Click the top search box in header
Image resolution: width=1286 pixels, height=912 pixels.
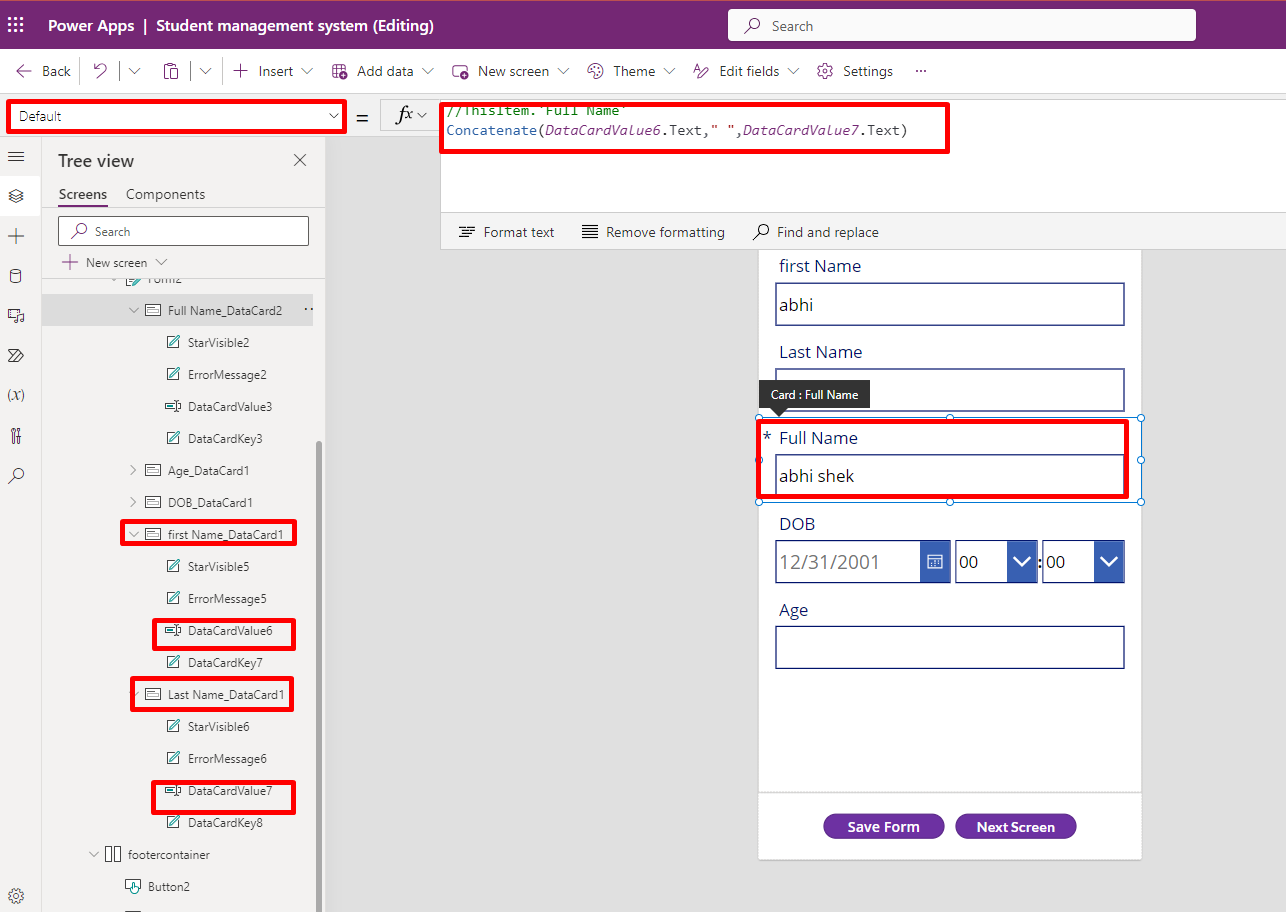pos(961,26)
